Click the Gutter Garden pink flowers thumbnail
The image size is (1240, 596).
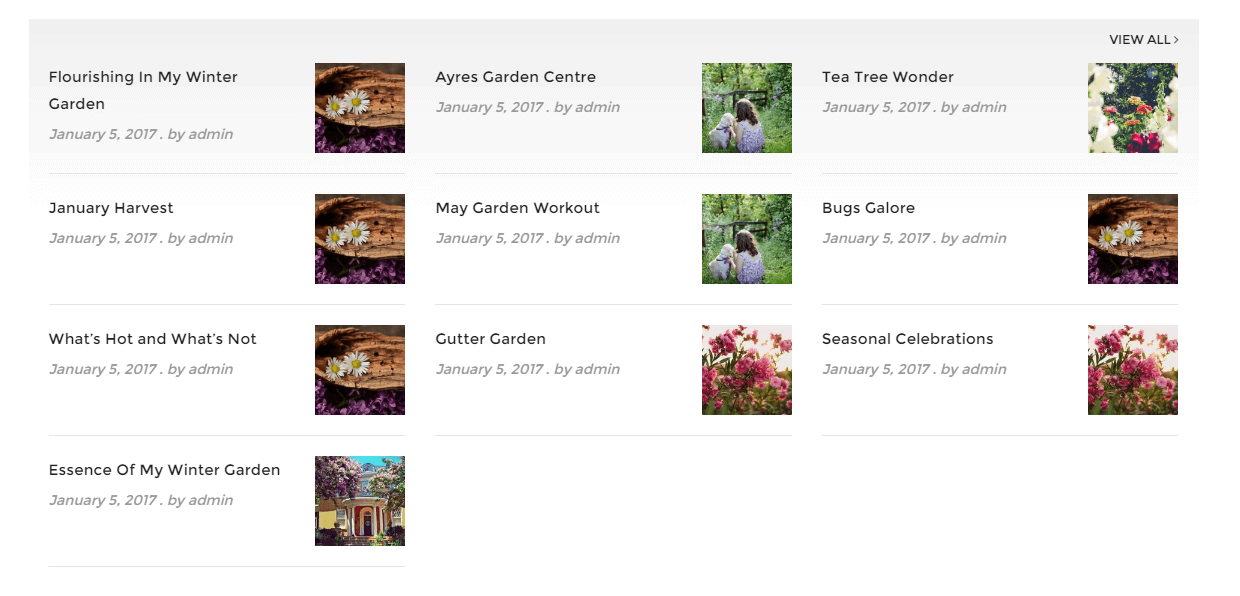(747, 370)
